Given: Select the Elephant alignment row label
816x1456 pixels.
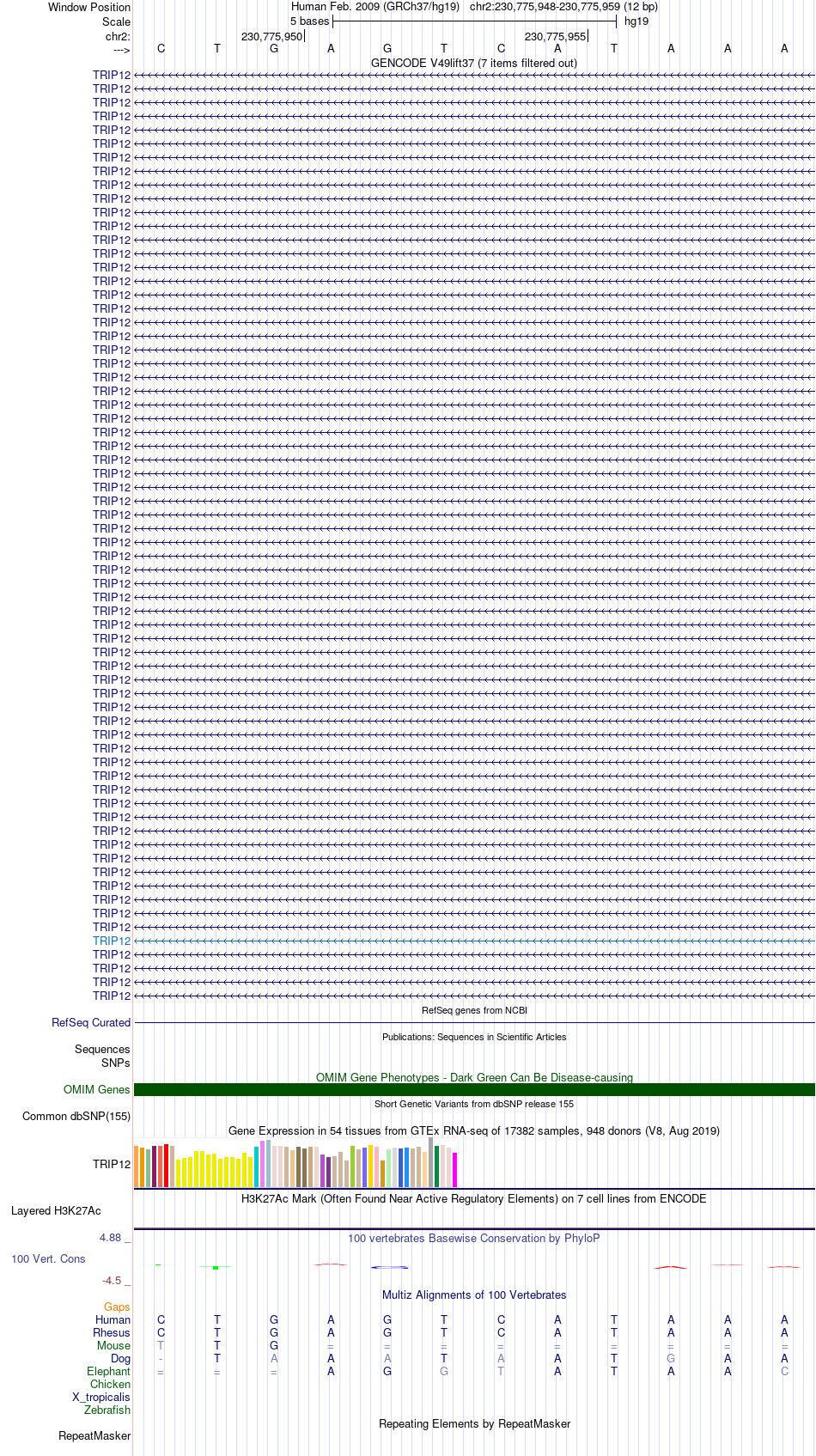Looking at the screenshot, I should 109,1371.
